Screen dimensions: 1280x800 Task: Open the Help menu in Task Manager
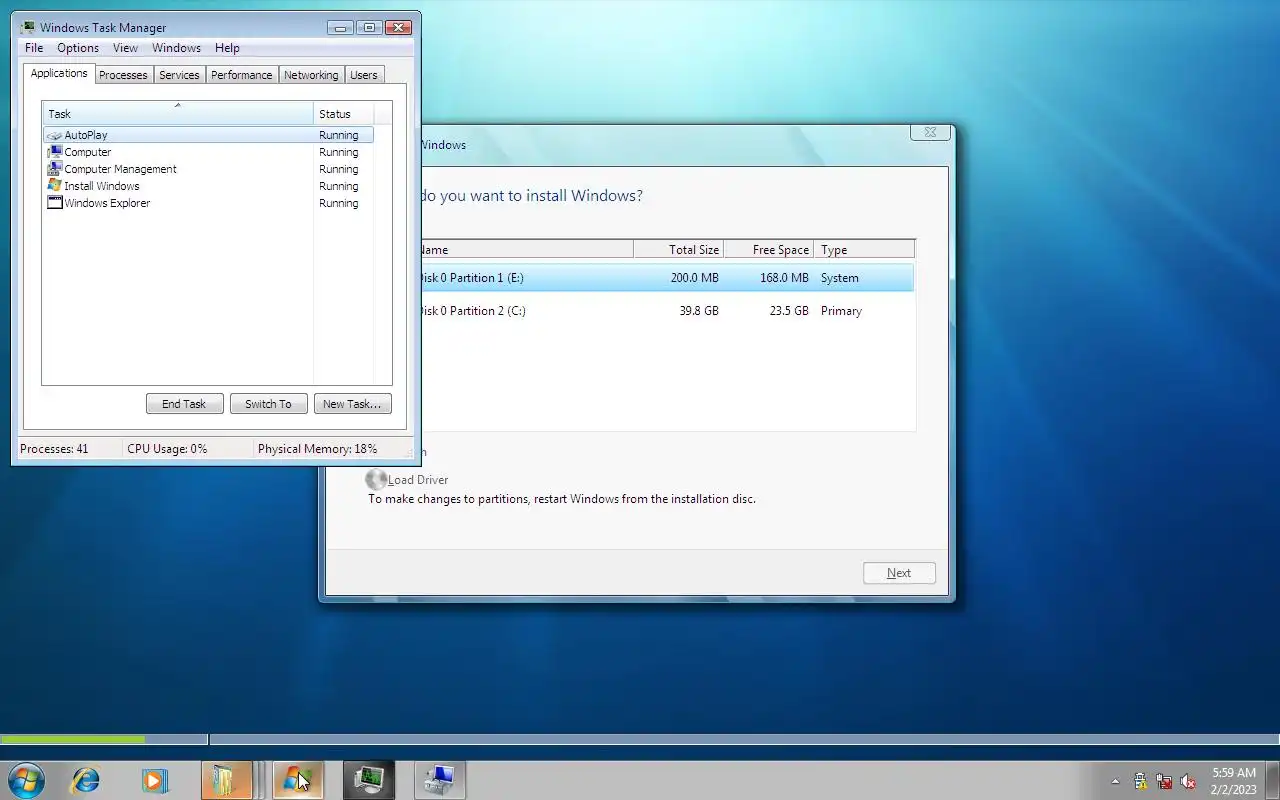(227, 48)
